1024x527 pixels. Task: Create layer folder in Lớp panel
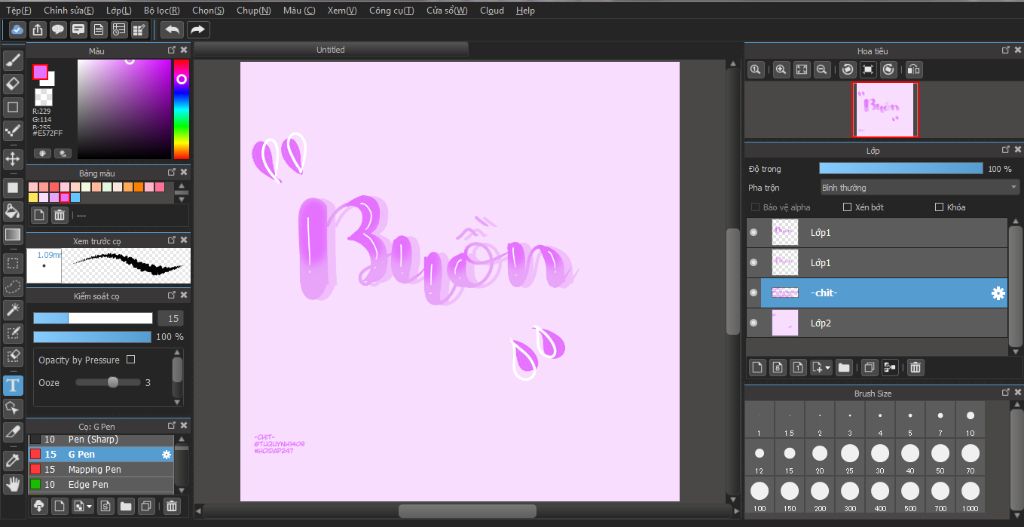coord(844,368)
